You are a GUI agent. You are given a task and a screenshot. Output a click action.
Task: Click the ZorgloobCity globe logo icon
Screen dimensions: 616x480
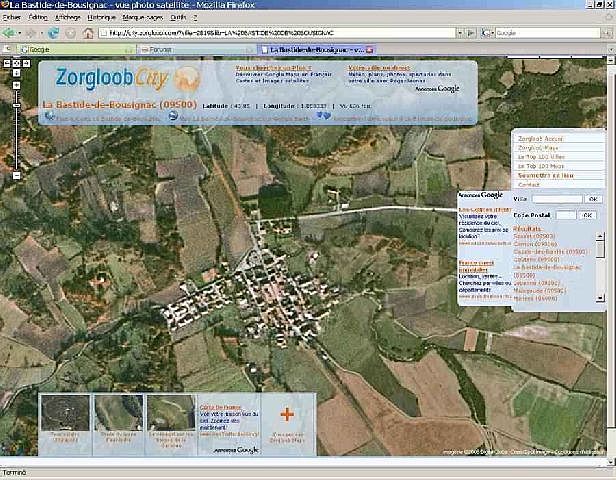click(187, 79)
